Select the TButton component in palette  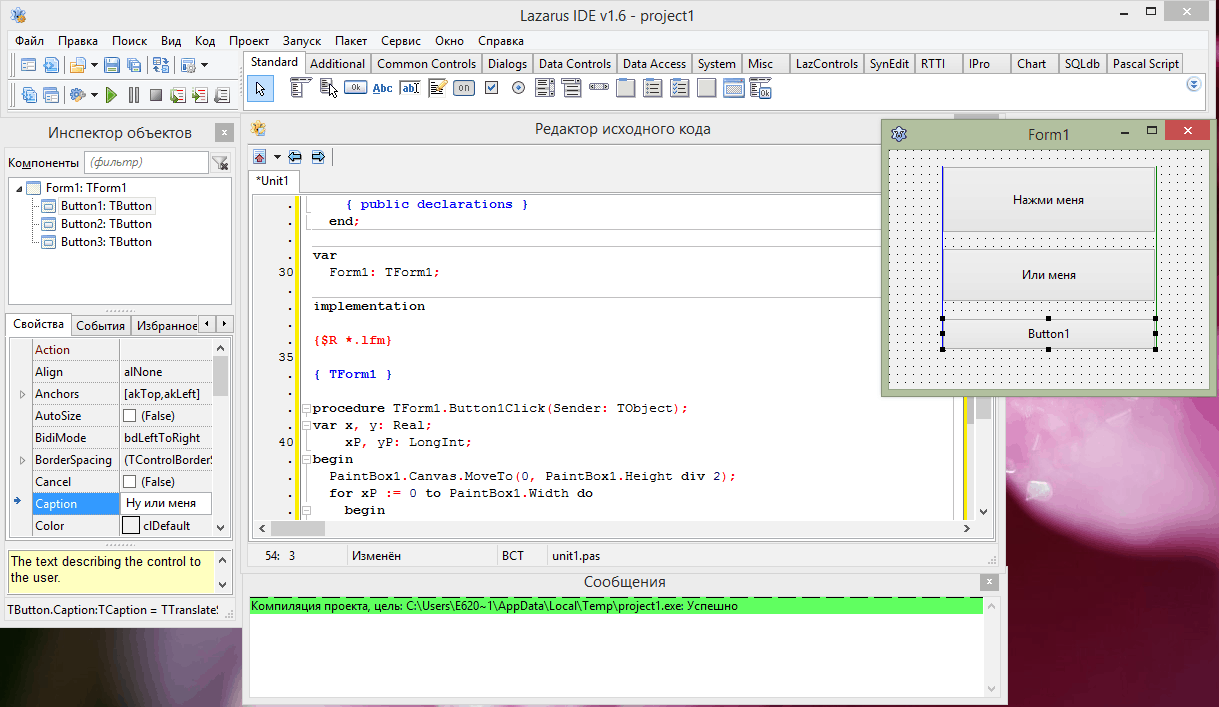point(355,88)
